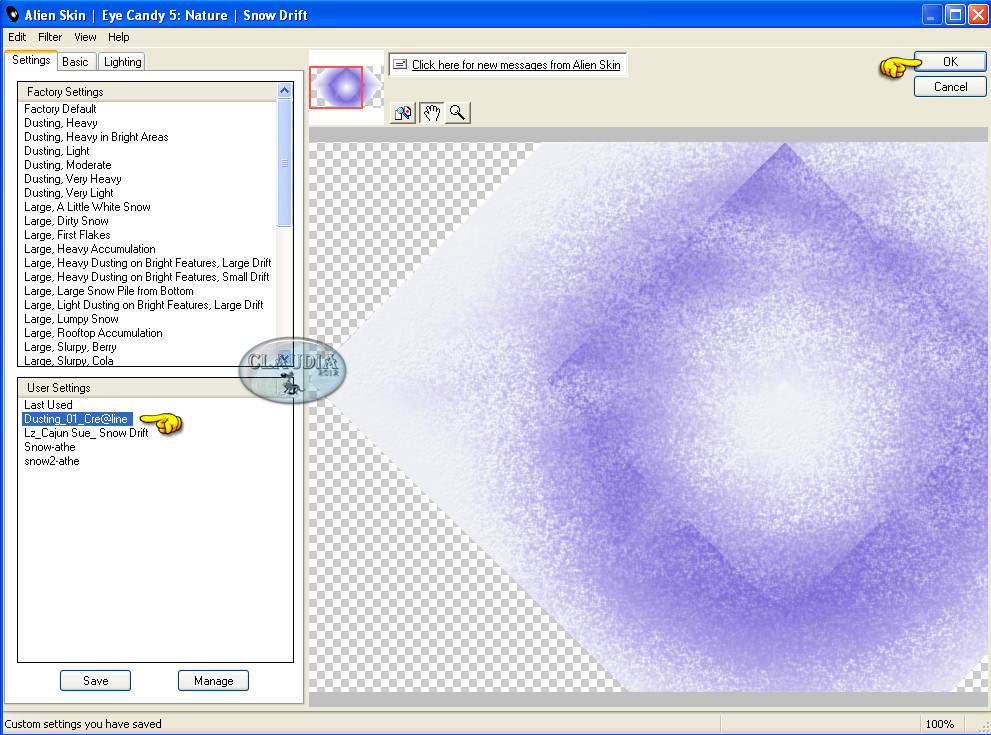Select 'Lz_Cajun Sue_ Snow Drift' user setting
Image resolution: width=991 pixels, height=735 pixels.
[x=86, y=432]
